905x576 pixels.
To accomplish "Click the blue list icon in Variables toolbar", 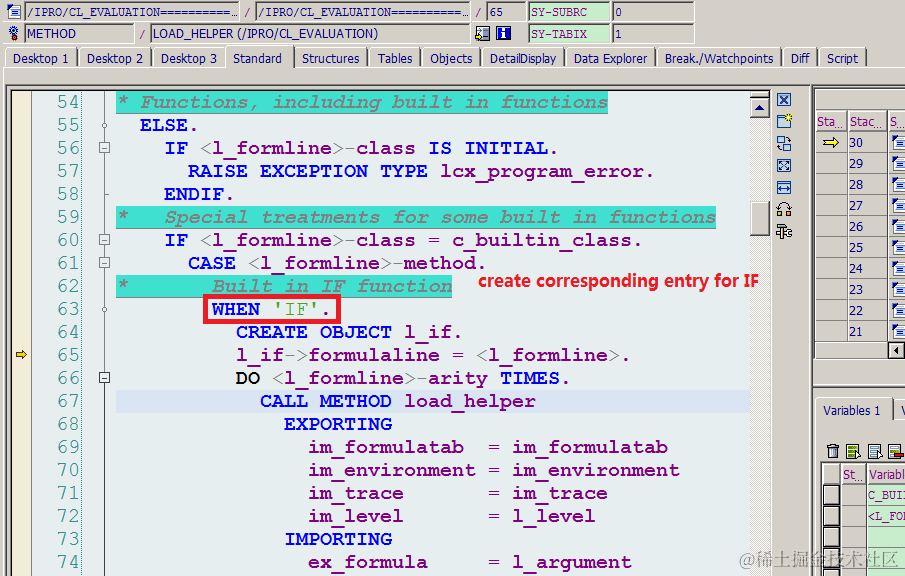I will coord(875,451).
